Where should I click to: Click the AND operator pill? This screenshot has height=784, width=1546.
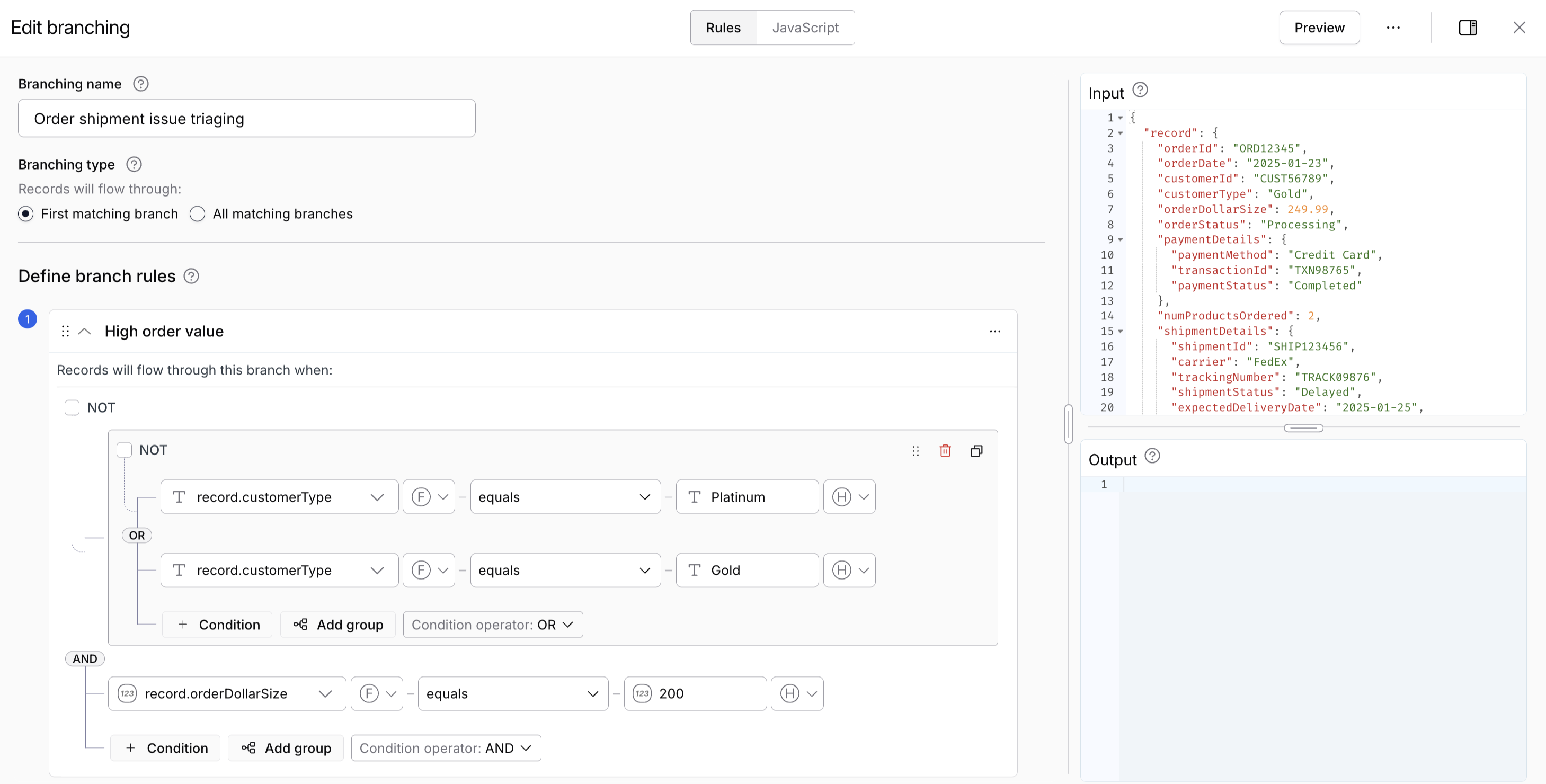tap(85, 659)
